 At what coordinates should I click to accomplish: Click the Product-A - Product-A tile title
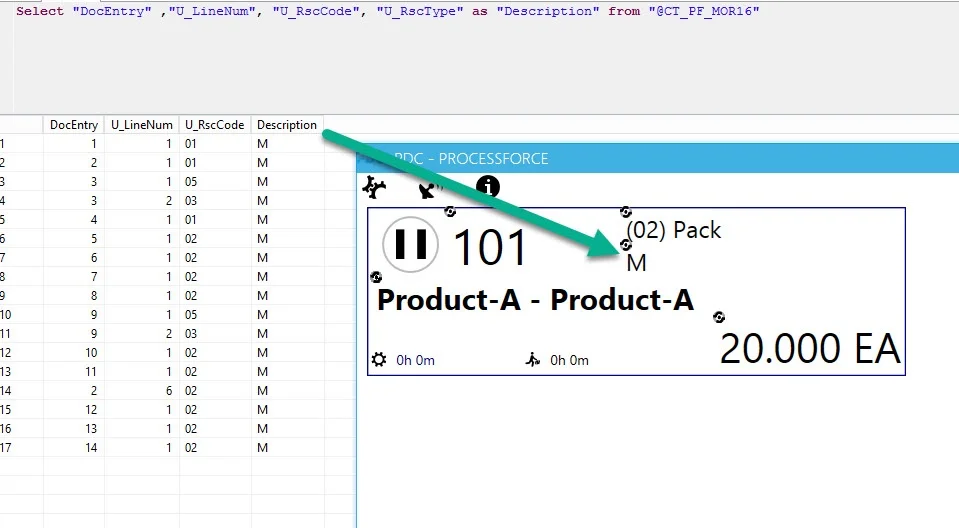coord(535,301)
